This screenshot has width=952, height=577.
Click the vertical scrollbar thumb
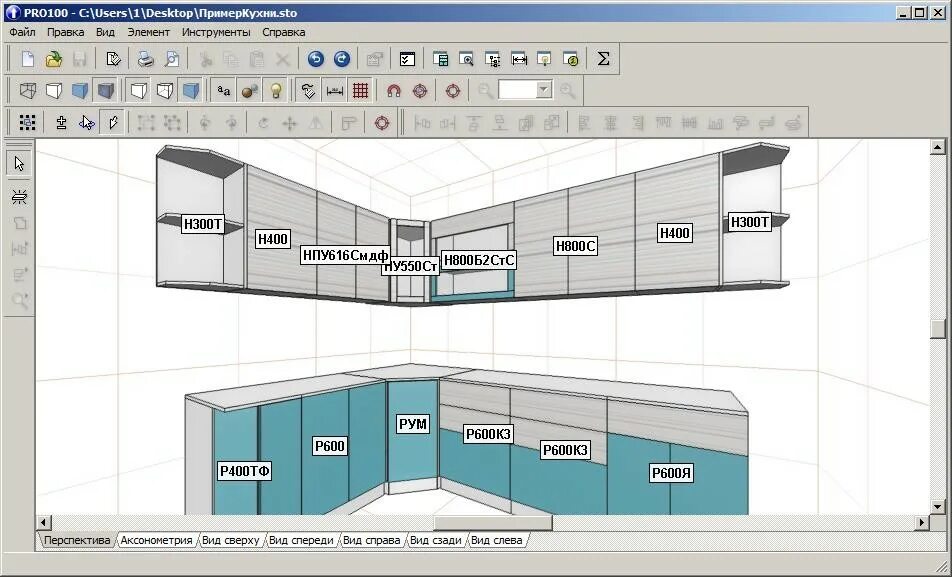click(937, 329)
